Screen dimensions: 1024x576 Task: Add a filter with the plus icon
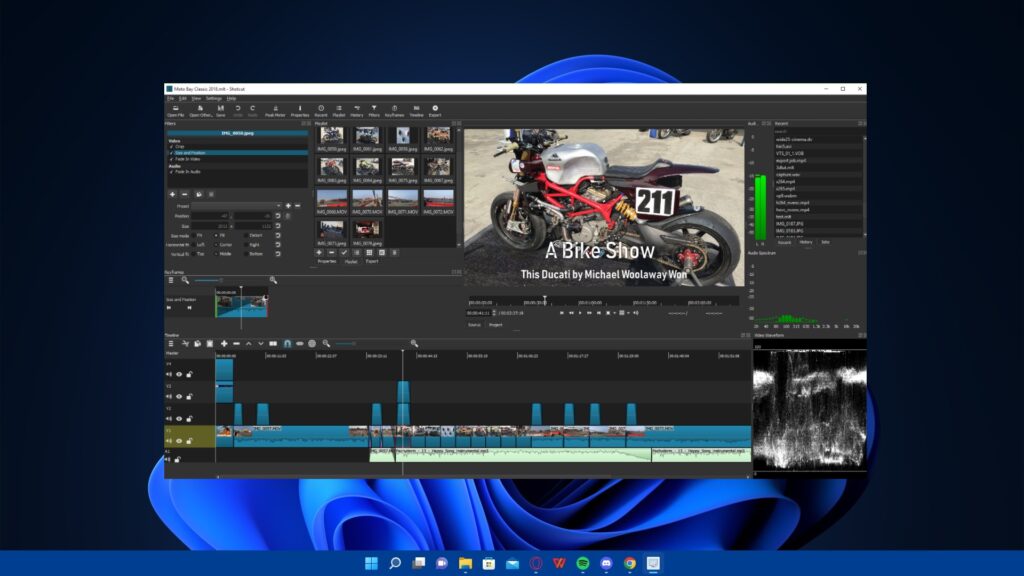[x=172, y=195]
